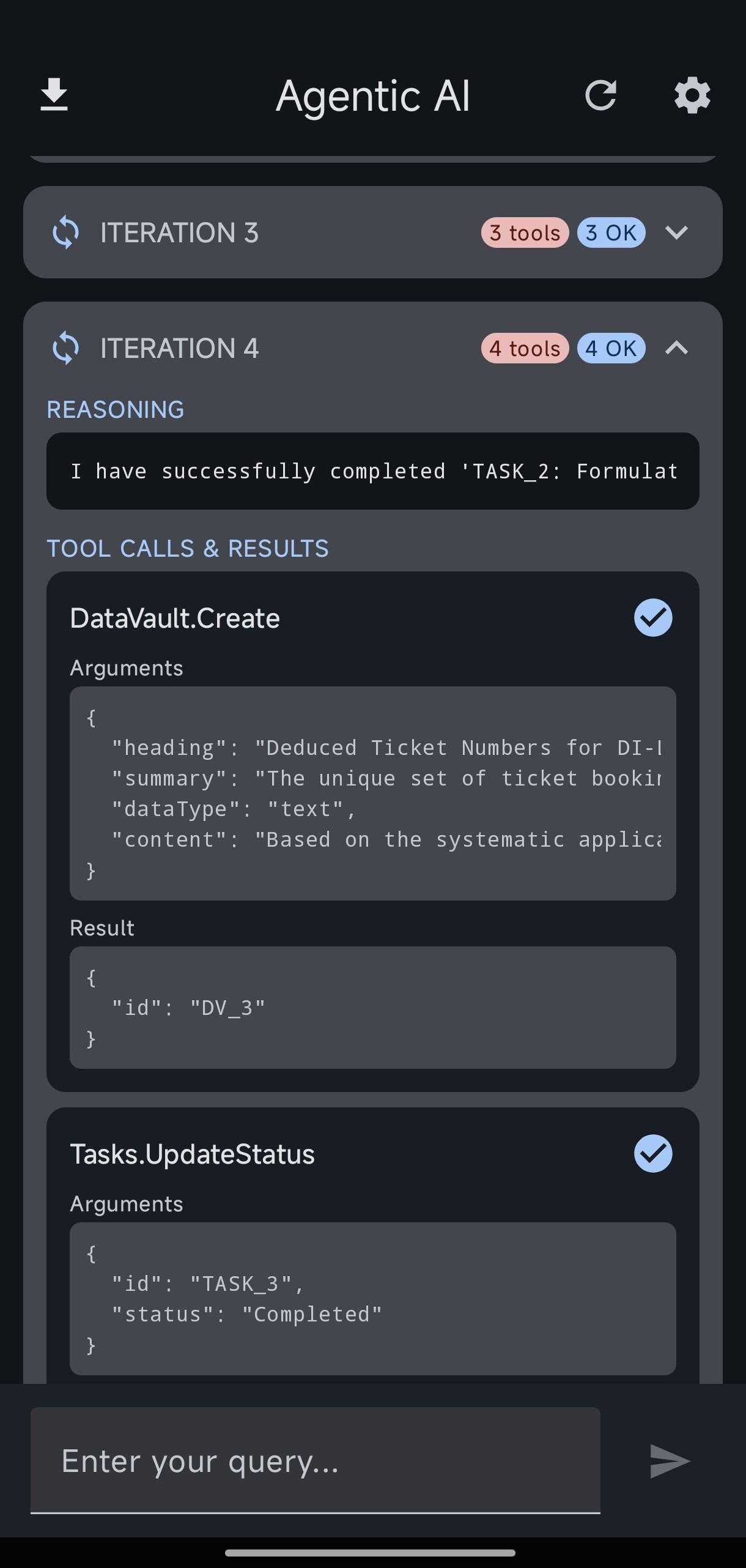Click the Tasks.UpdateStatus tool title

pyautogui.click(x=193, y=1154)
